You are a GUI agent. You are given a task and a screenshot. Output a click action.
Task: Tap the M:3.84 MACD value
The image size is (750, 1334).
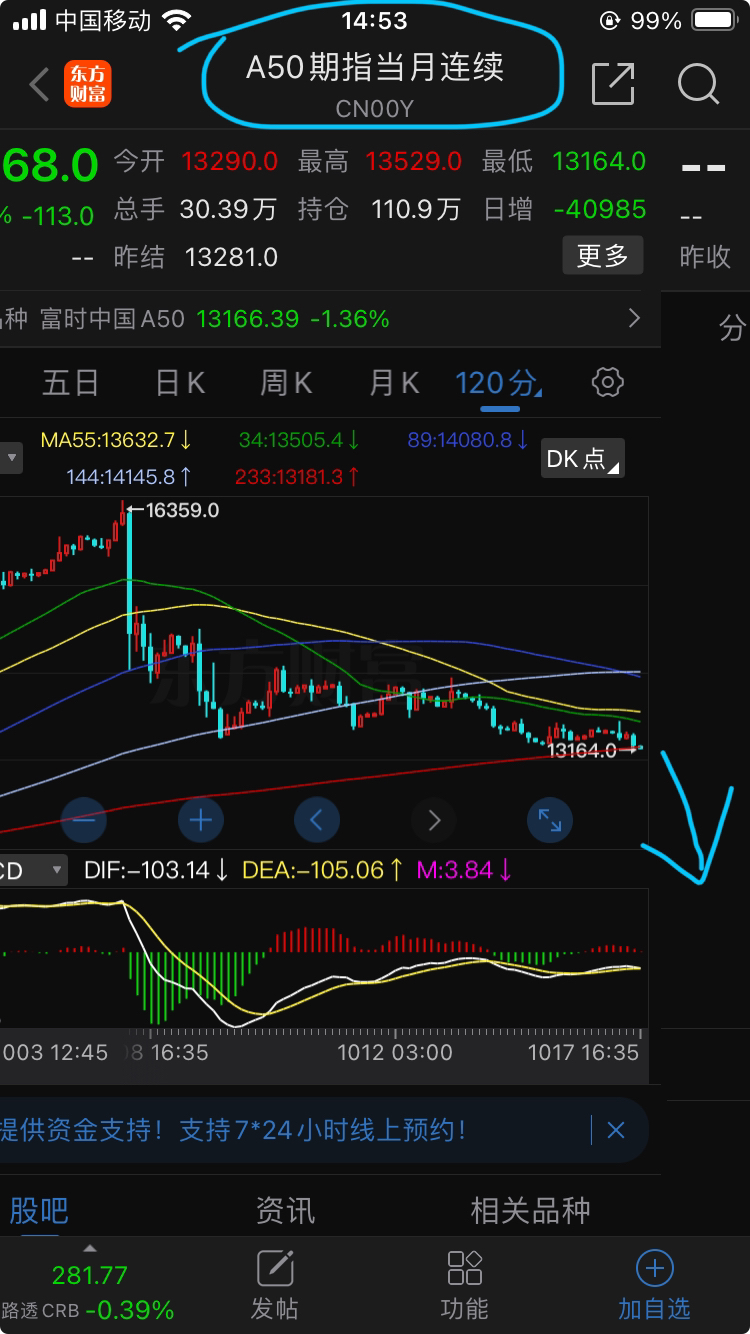465,870
